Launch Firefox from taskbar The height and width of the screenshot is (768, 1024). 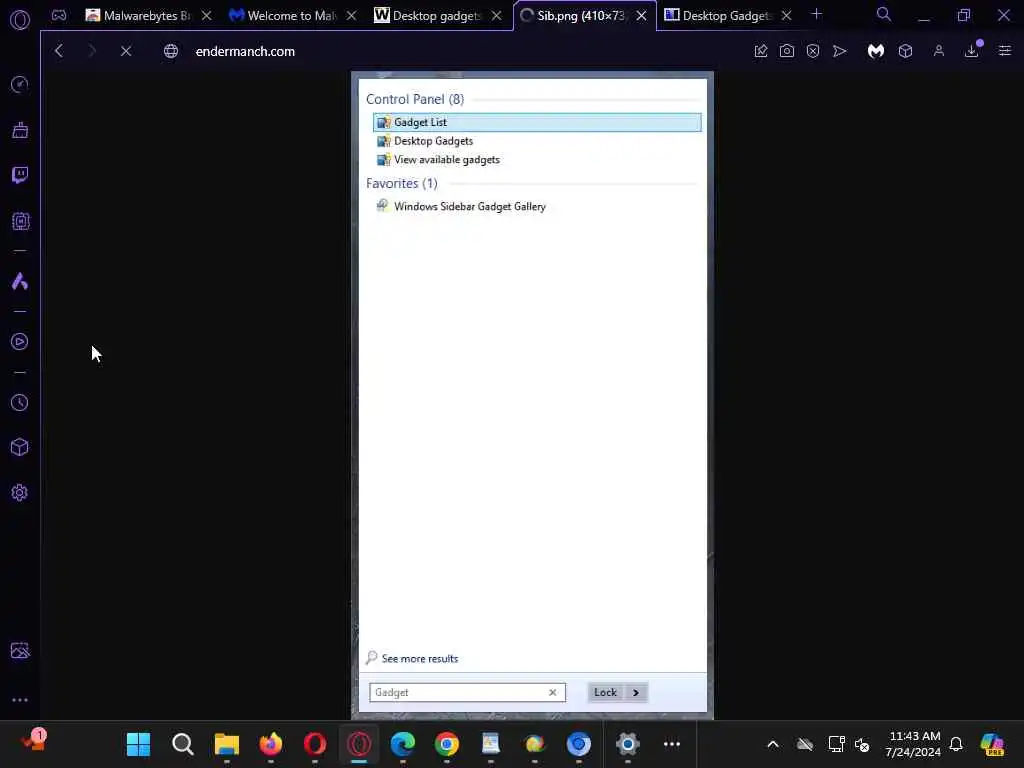pos(270,744)
